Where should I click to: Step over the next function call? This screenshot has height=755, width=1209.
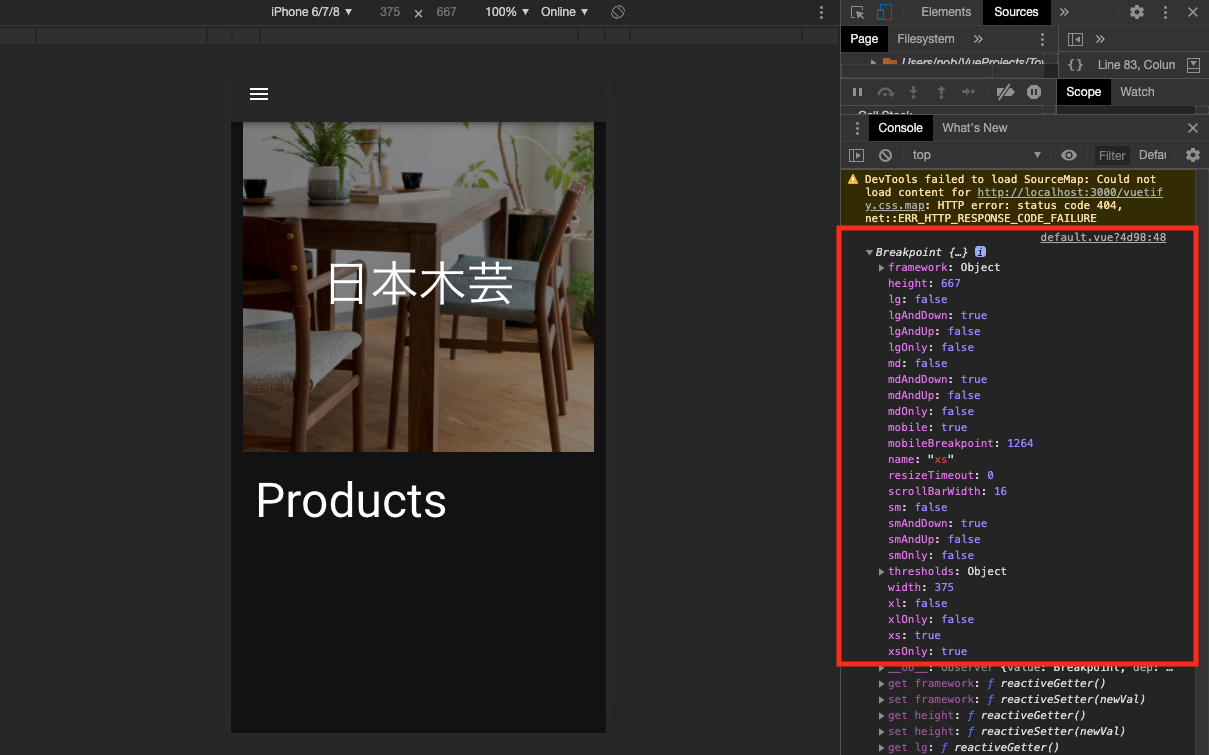pyautogui.click(x=885, y=92)
